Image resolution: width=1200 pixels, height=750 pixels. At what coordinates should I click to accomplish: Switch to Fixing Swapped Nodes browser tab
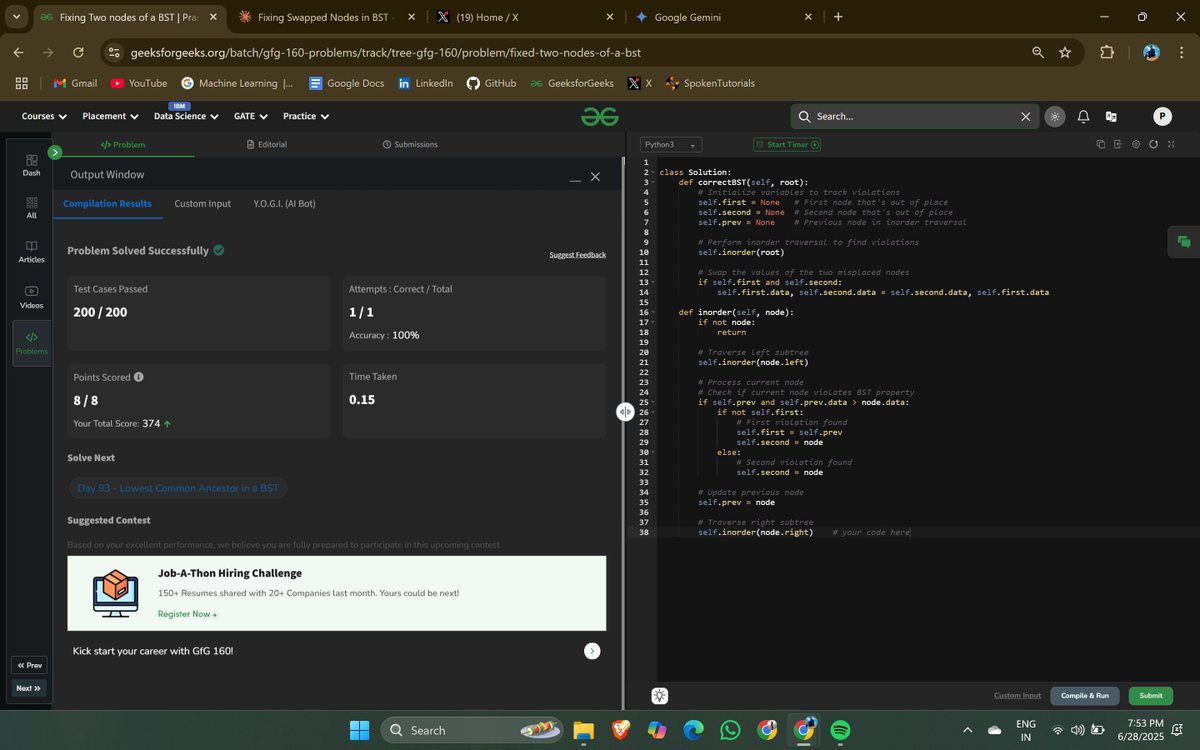click(325, 17)
